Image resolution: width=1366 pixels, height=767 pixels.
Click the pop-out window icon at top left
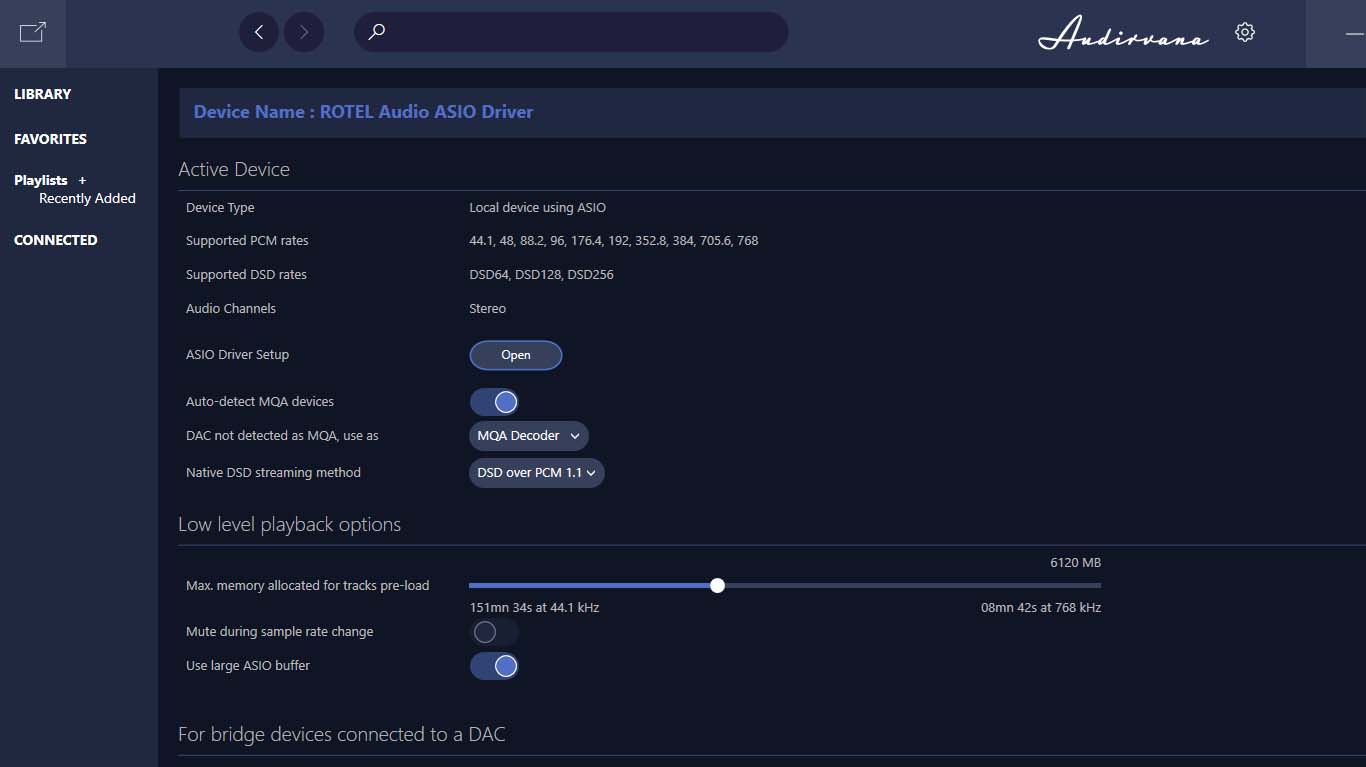point(32,32)
